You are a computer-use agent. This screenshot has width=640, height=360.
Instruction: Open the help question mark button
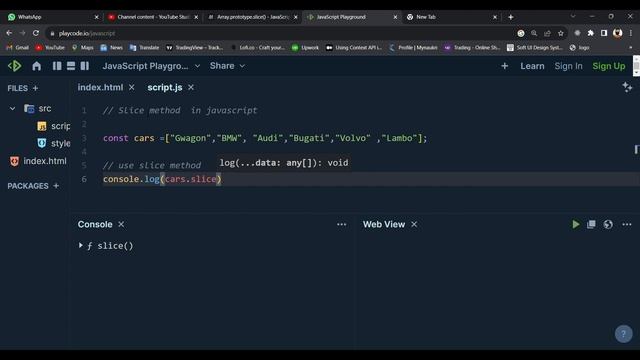(x=623, y=334)
